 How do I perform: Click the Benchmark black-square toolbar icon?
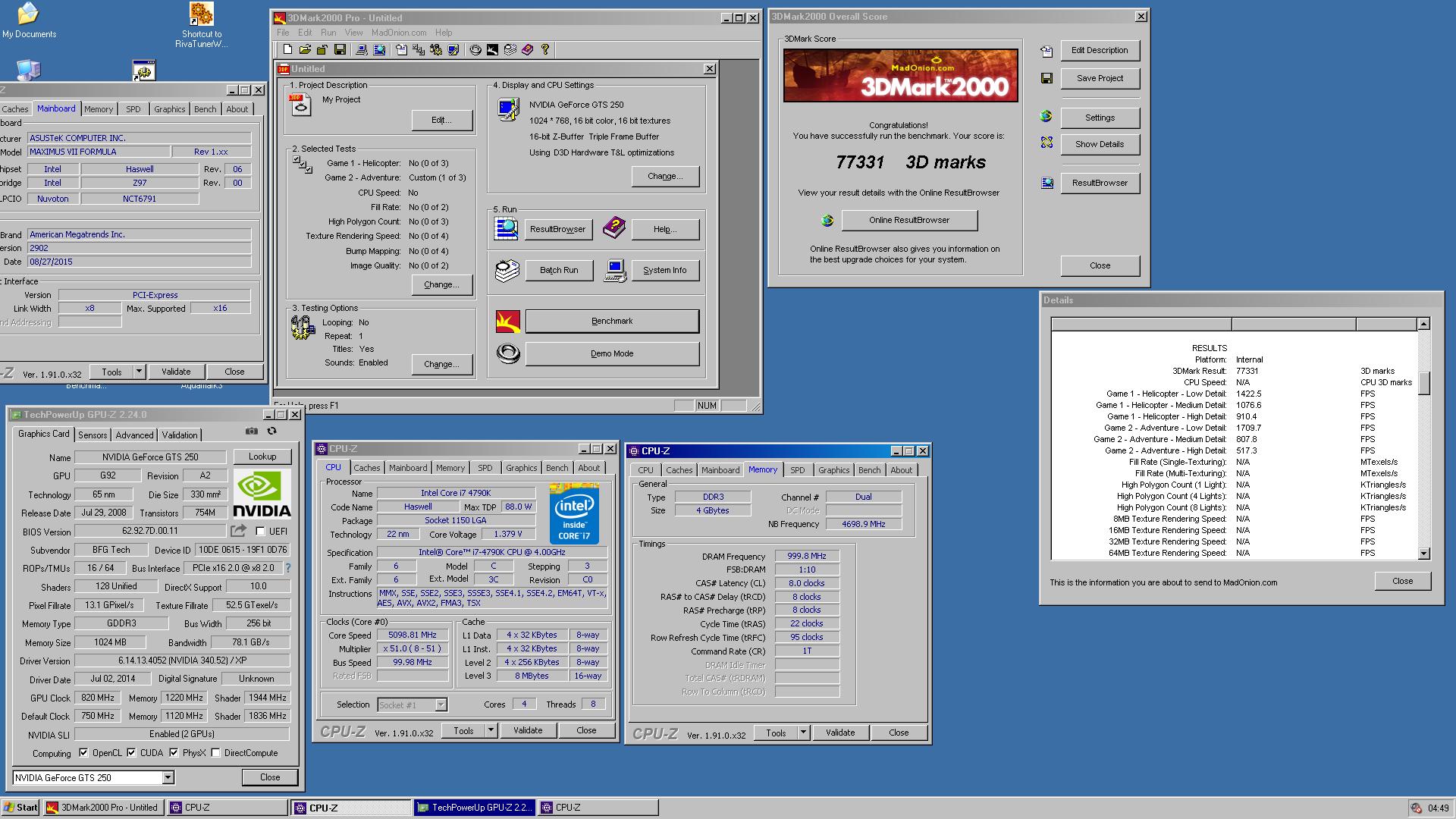click(x=493, y=49)
